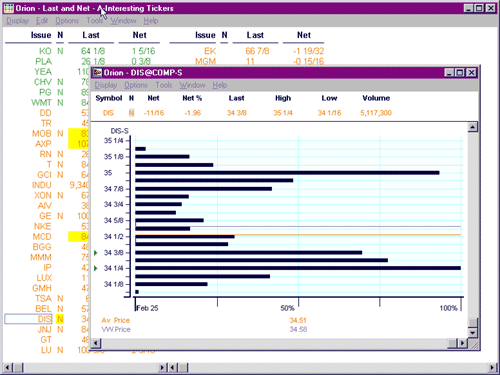
Task: Click Net % column header in DIS window
Action: click(192, 98)
